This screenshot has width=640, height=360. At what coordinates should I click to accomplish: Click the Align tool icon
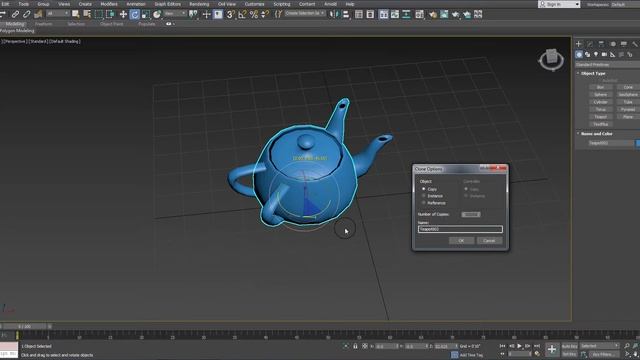point(346,14)
